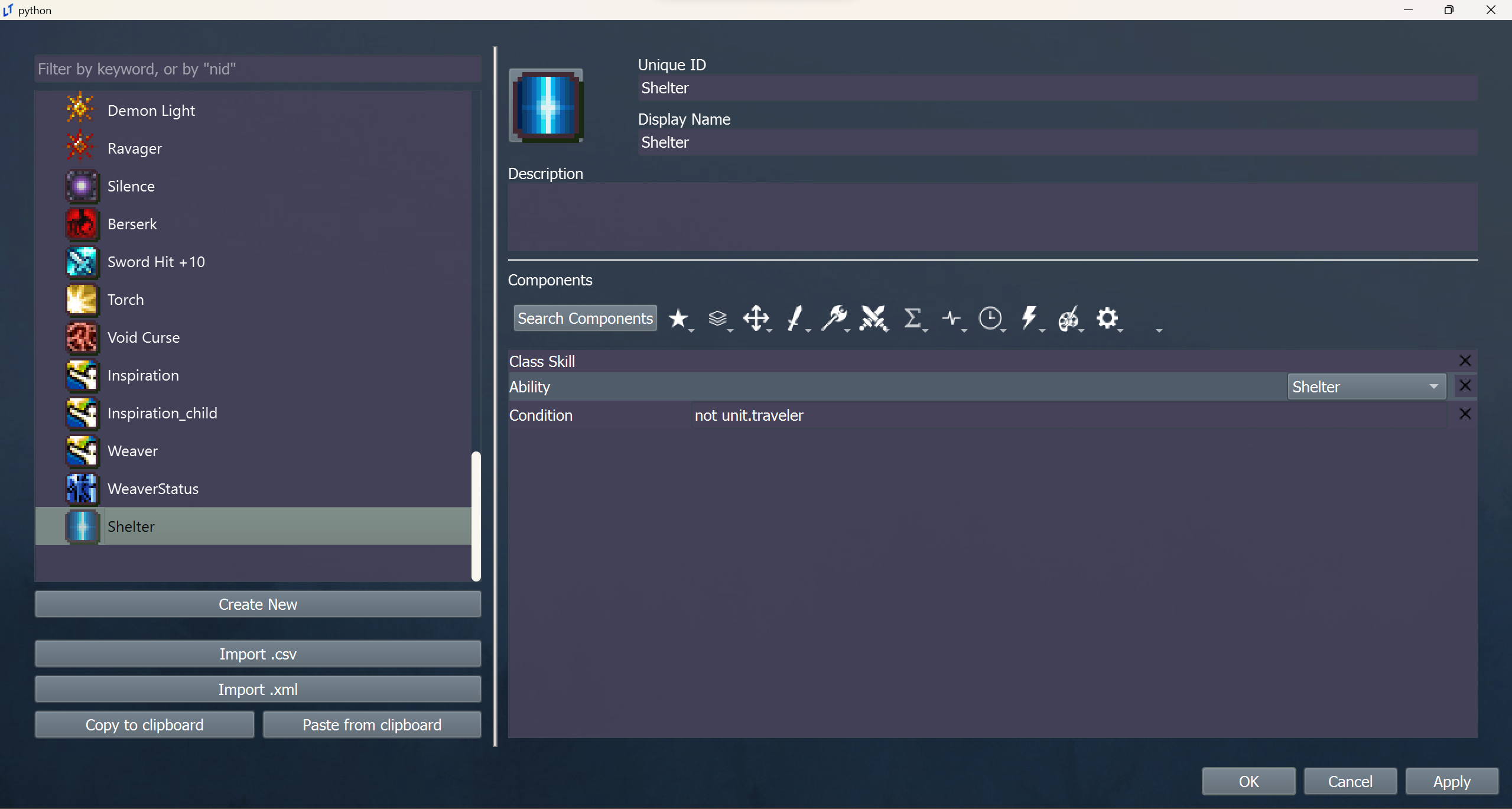Screen dimensions: 1512x809
Task: Maximize or restore the python window
Action: [1449, 10]
